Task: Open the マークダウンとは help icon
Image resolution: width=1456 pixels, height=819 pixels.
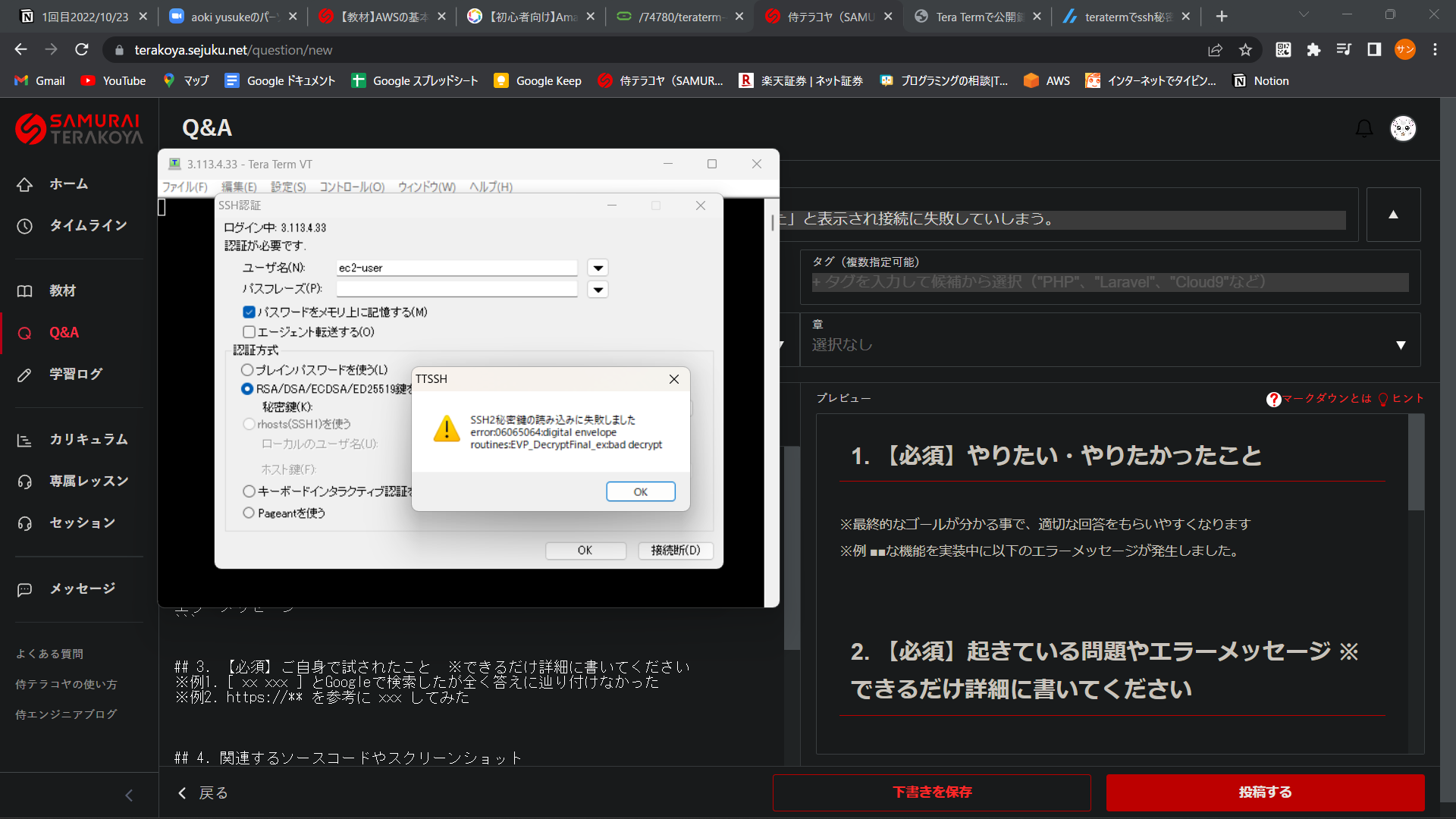Action: pos(1273,399)
